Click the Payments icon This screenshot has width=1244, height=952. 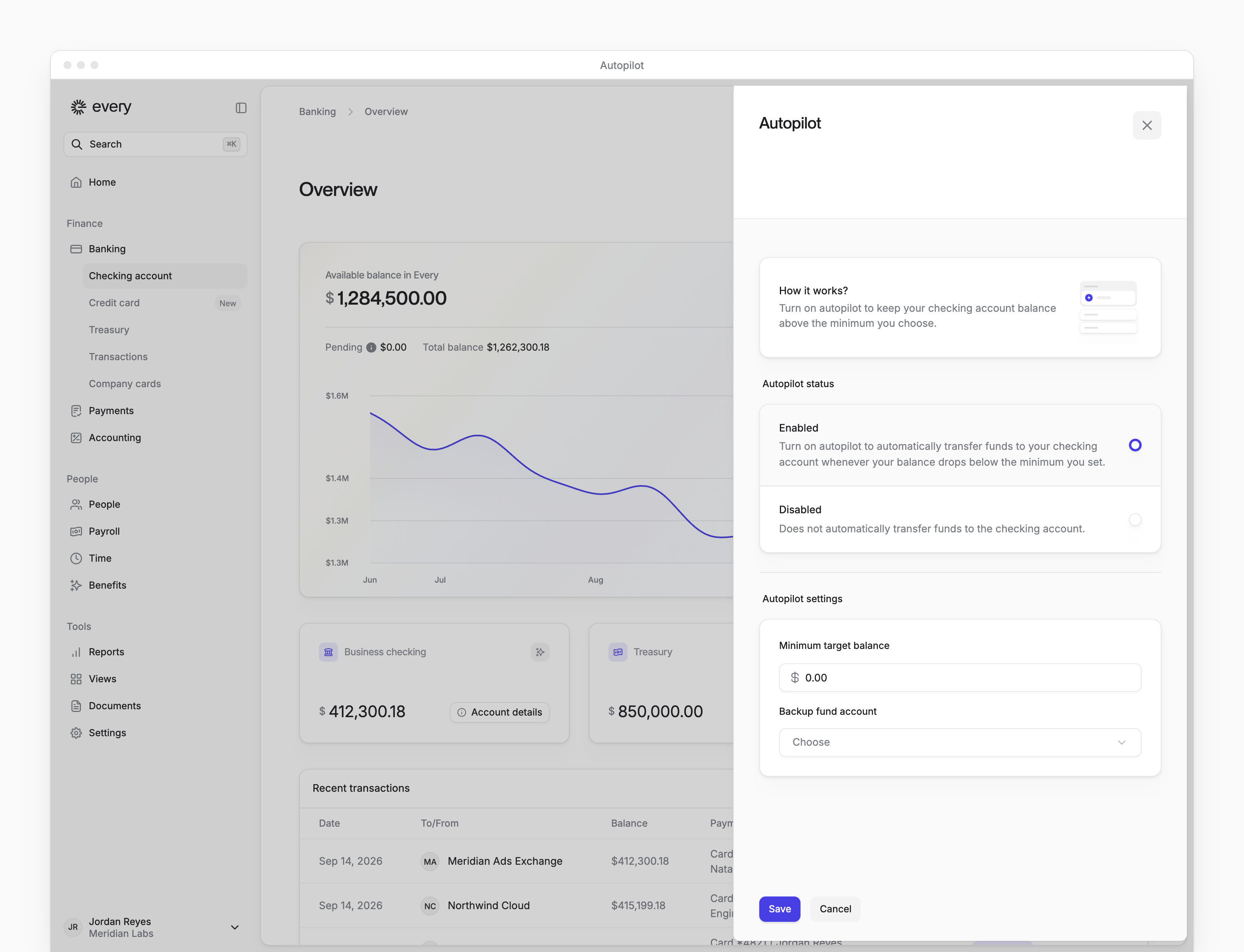coord(76,411)
